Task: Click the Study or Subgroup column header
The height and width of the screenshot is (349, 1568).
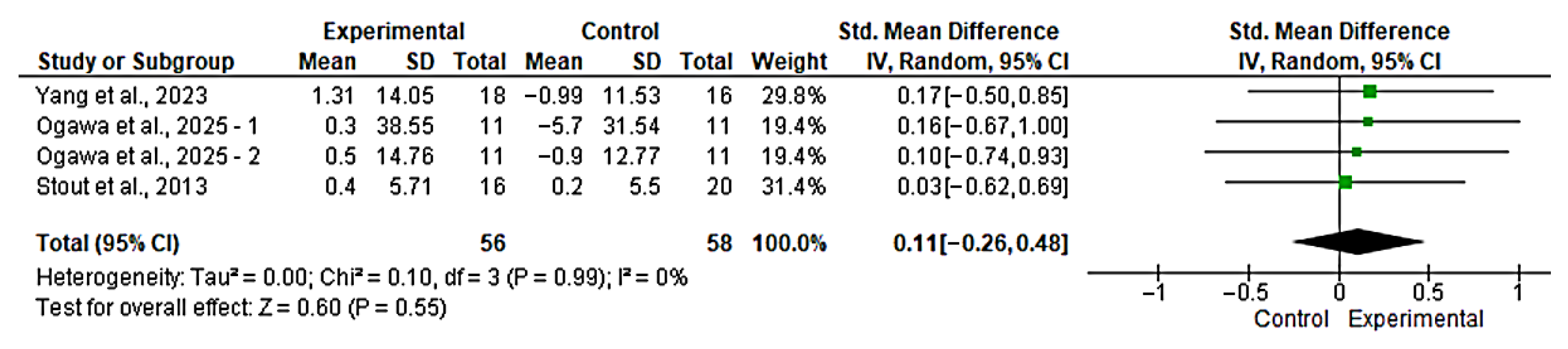Action: 136,62
